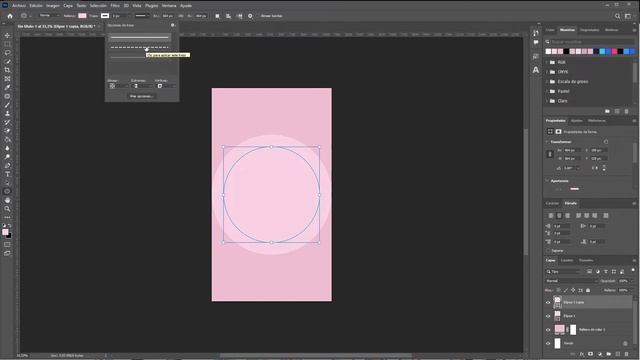
Task: Collapse the Transformar section
Action: 547,142
